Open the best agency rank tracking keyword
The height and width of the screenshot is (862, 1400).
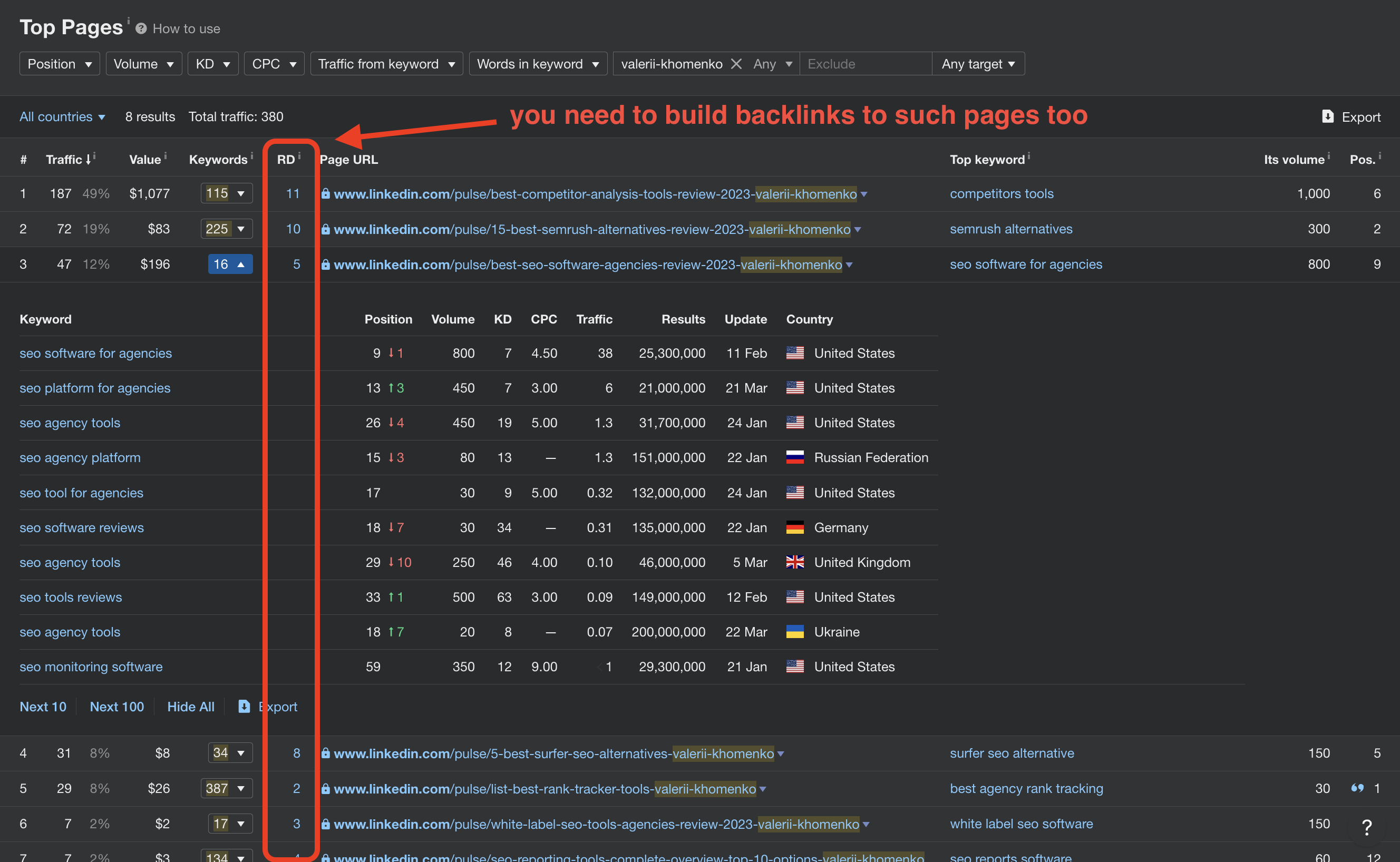tap(1026, 789)
